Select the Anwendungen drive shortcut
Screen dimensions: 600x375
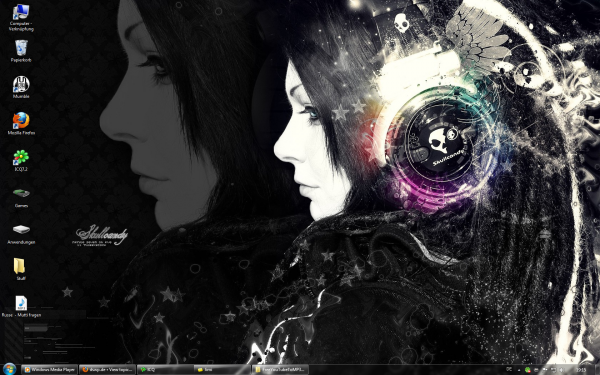click(x=21, y=233)
